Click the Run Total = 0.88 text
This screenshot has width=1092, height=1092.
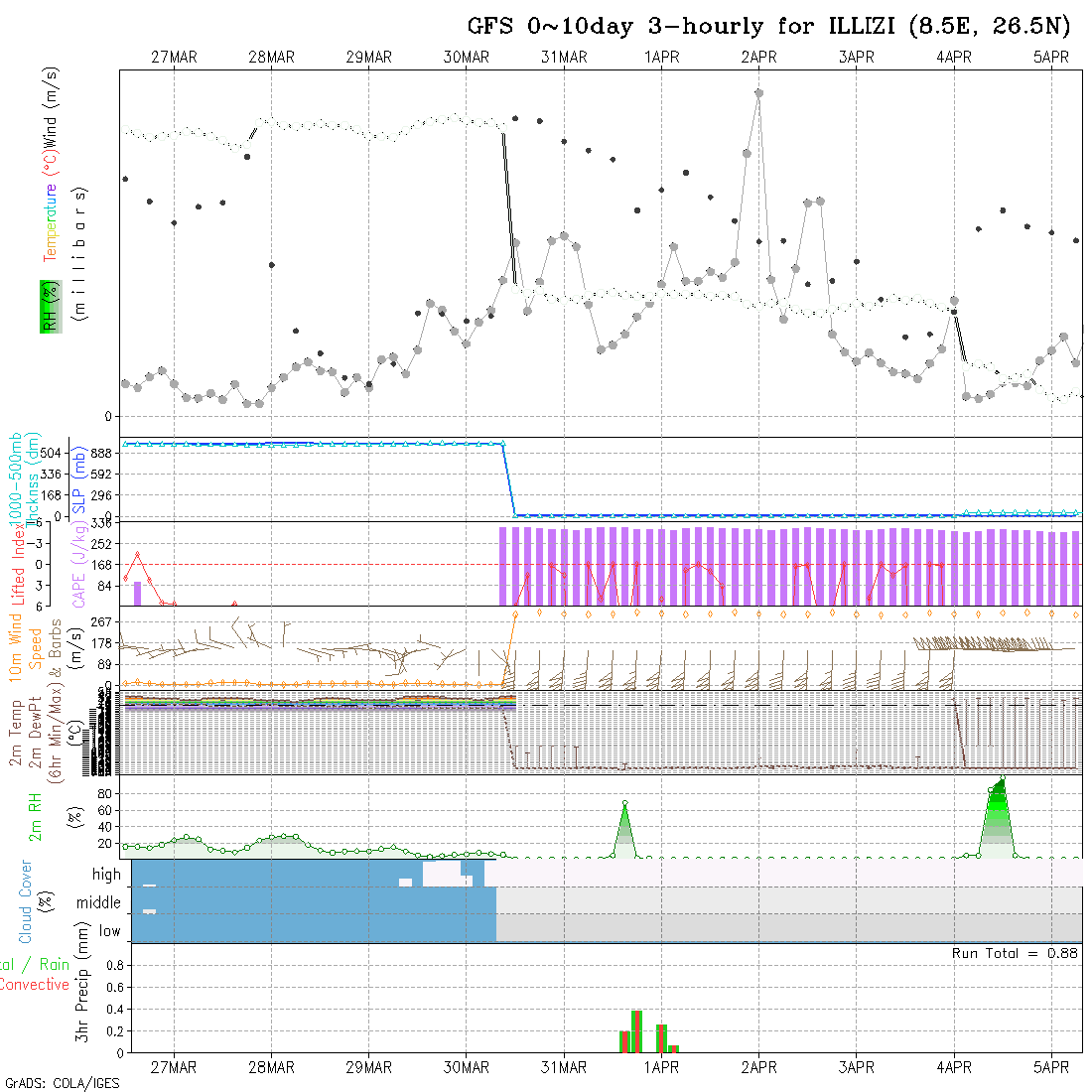tap(1015, 953)
